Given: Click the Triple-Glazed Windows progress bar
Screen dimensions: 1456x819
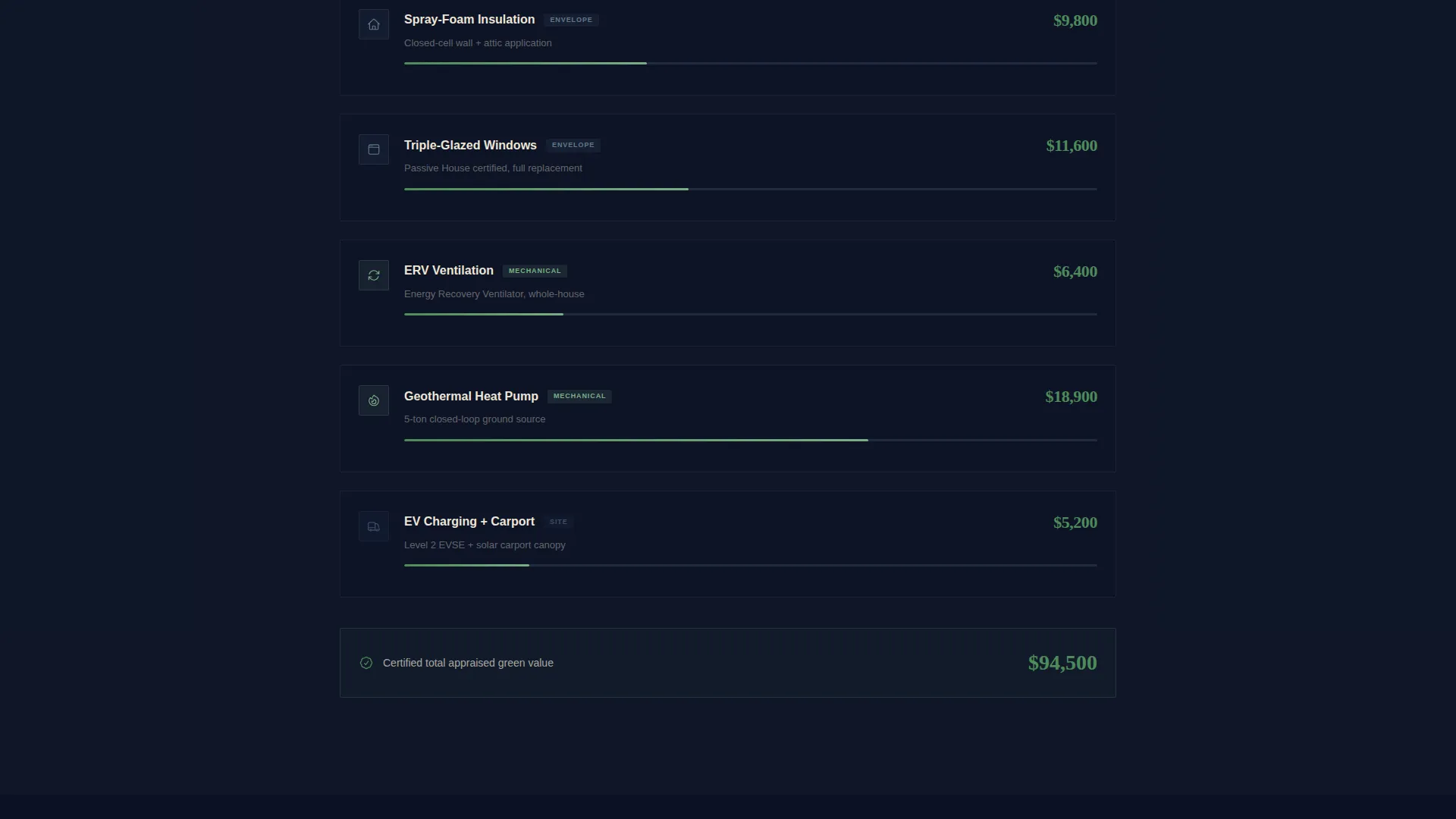Looking at the screenshot, I should coord(751,189).
